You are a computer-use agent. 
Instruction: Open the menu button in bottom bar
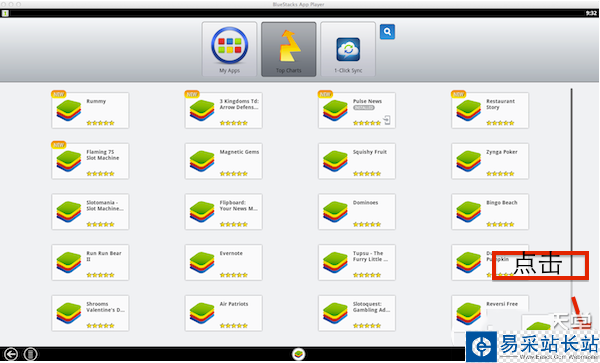(31, 354)
